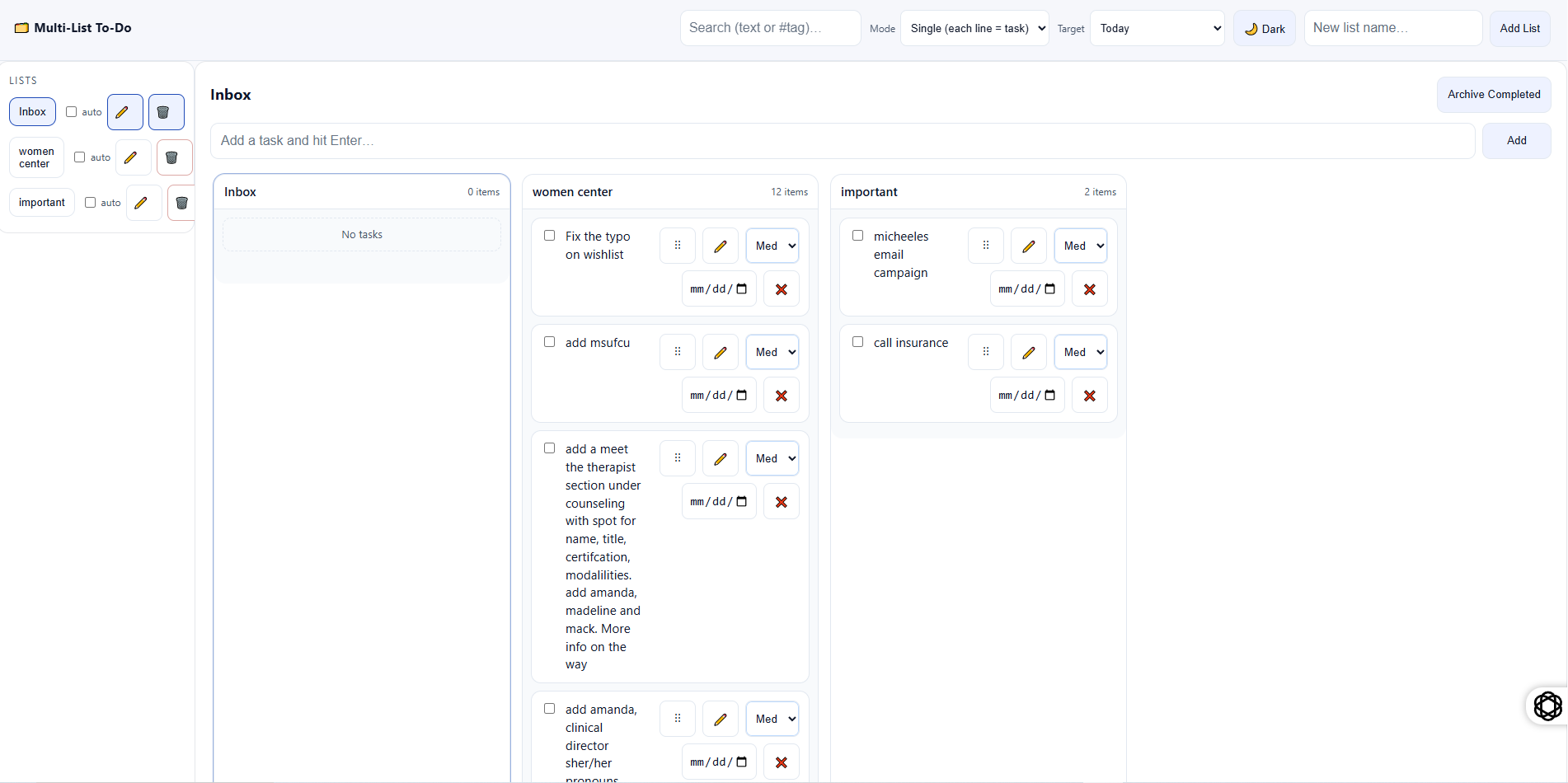This screenshot has height=783, width=1568.
Task: Delete the Inbox list with trash icon
Action: 167,112
